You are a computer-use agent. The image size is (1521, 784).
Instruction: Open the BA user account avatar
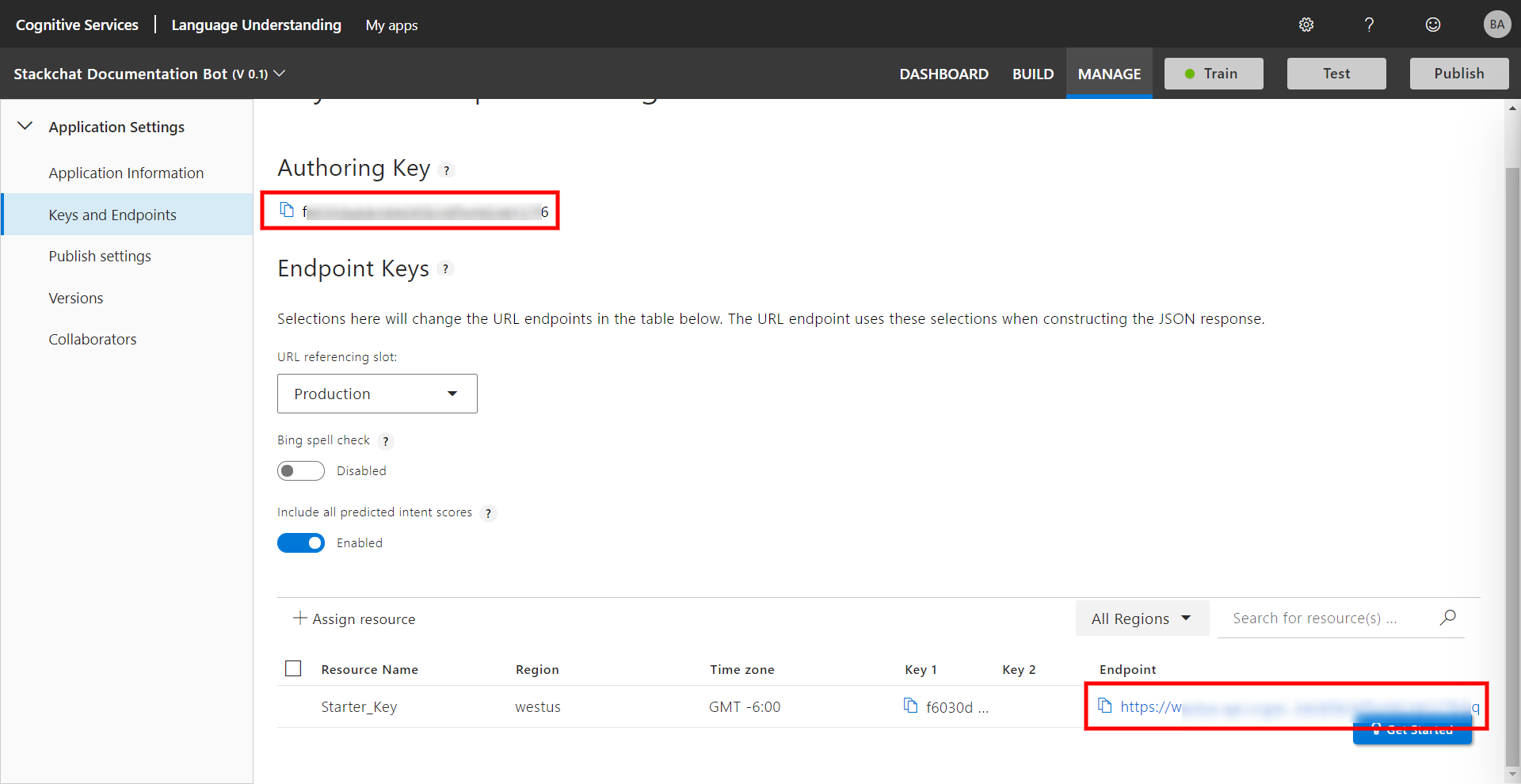tap(1496, 25)
